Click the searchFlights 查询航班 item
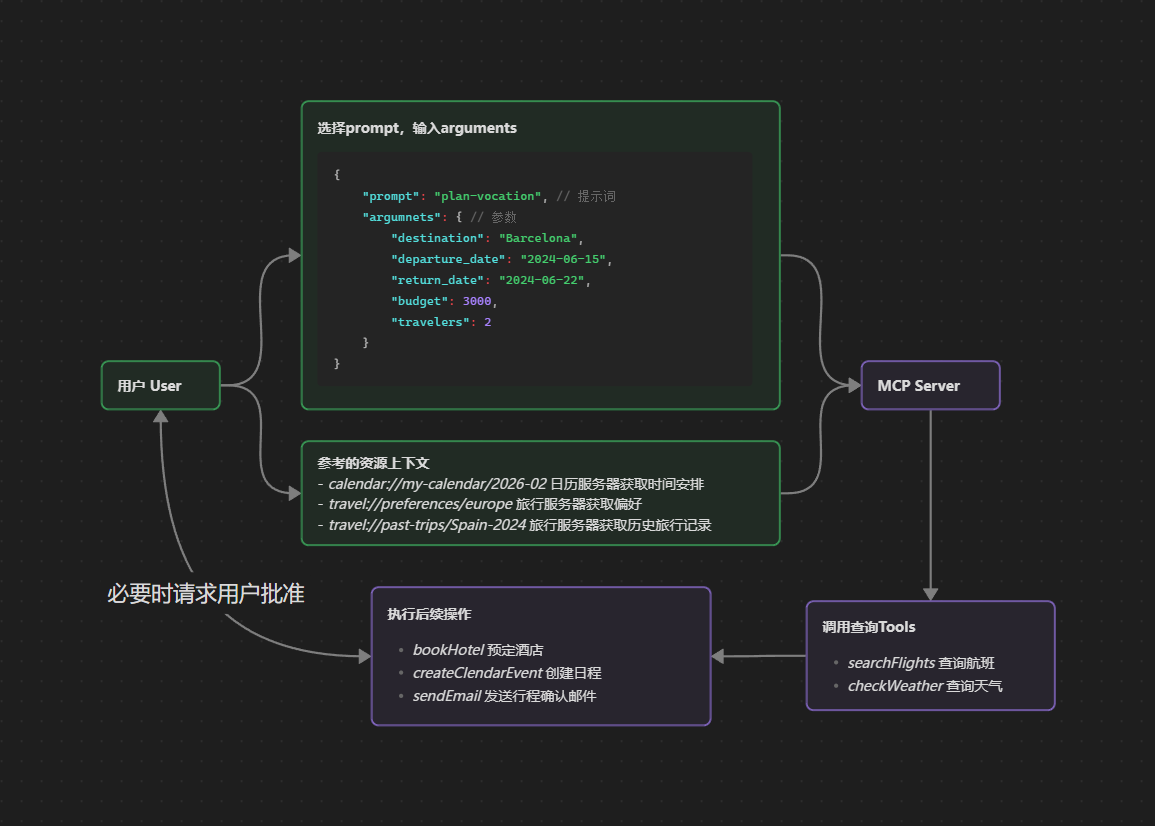 921,663
